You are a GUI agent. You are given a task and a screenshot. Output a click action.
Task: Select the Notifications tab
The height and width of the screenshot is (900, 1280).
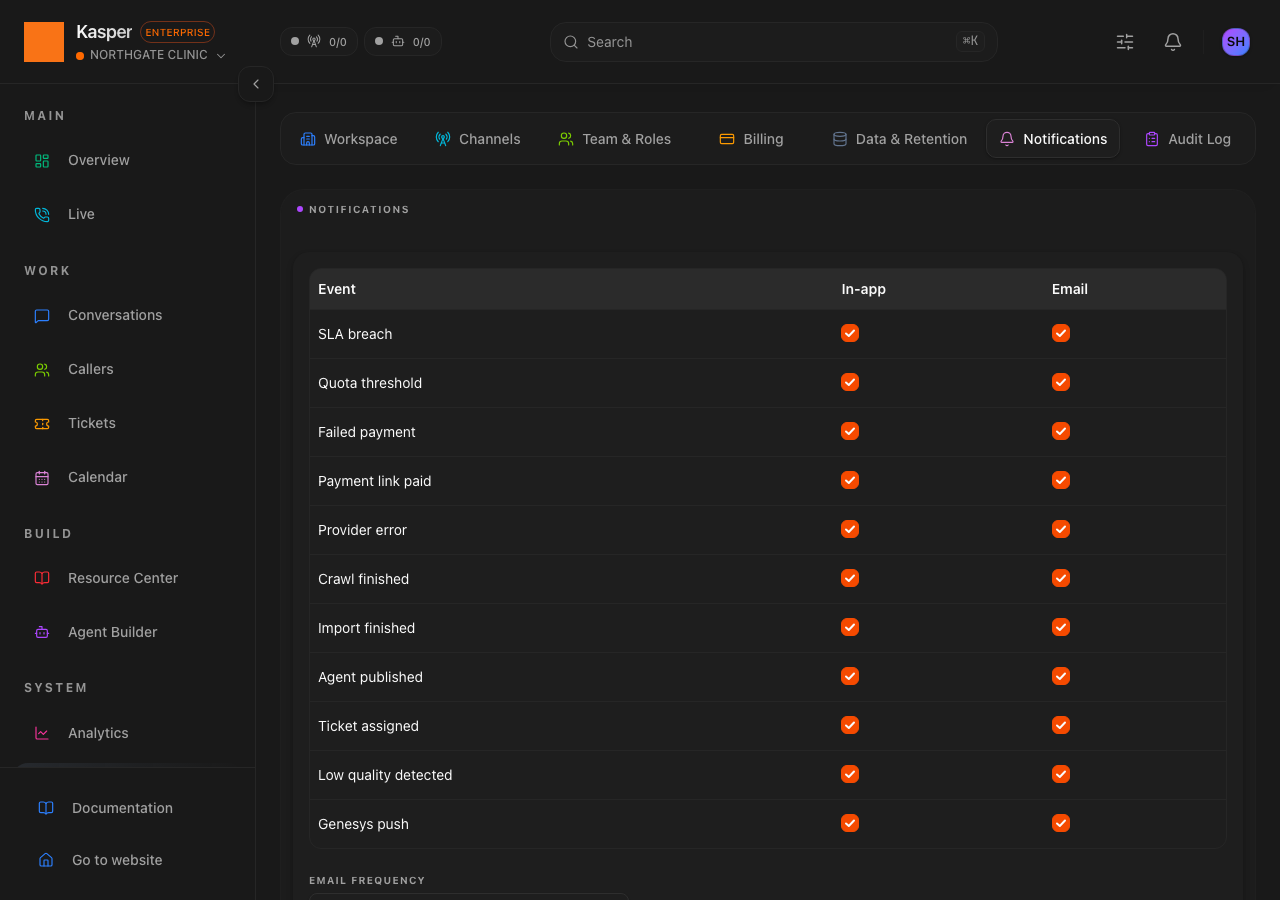1053,139
